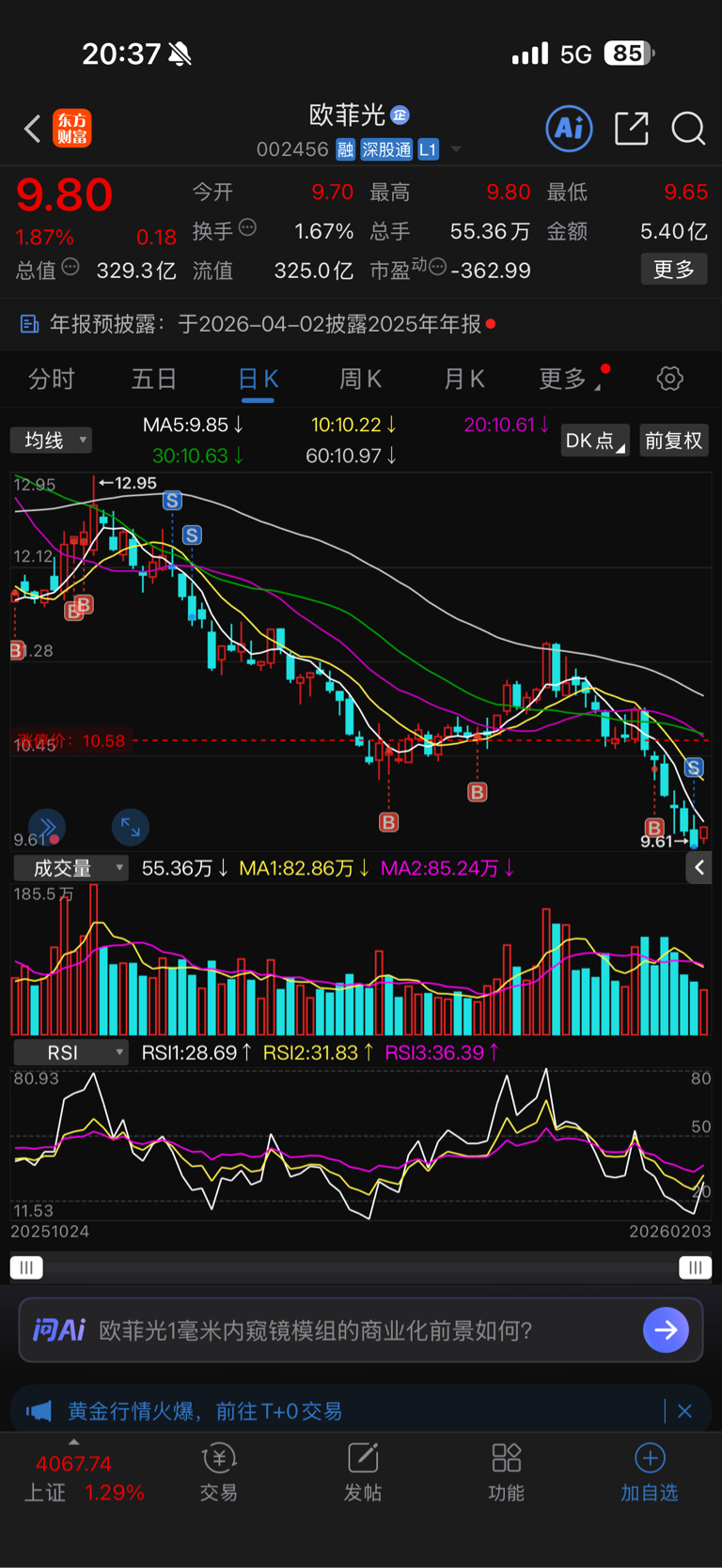This screenshot has width=722, height=1568.
Task: Submit 问Ai question with arrow button
Action: [666, 1329]
